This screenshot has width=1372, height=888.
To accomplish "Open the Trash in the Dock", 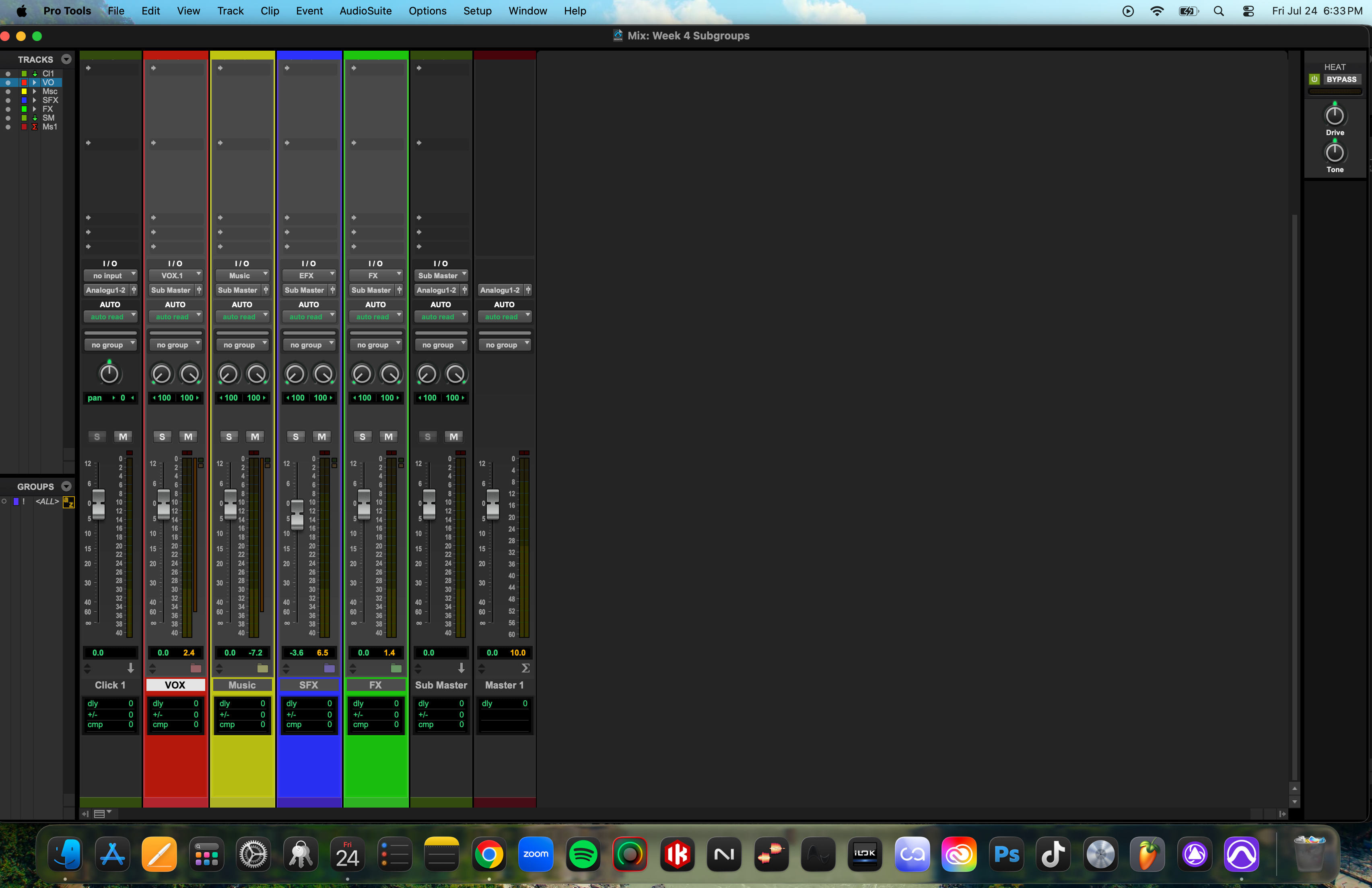I will pos(1308,855).
